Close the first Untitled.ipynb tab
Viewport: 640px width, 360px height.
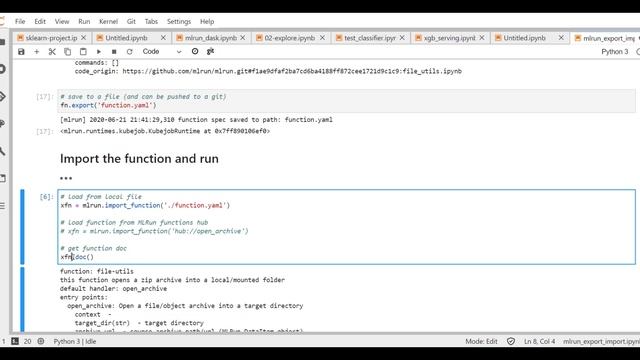tap(163, 38)
